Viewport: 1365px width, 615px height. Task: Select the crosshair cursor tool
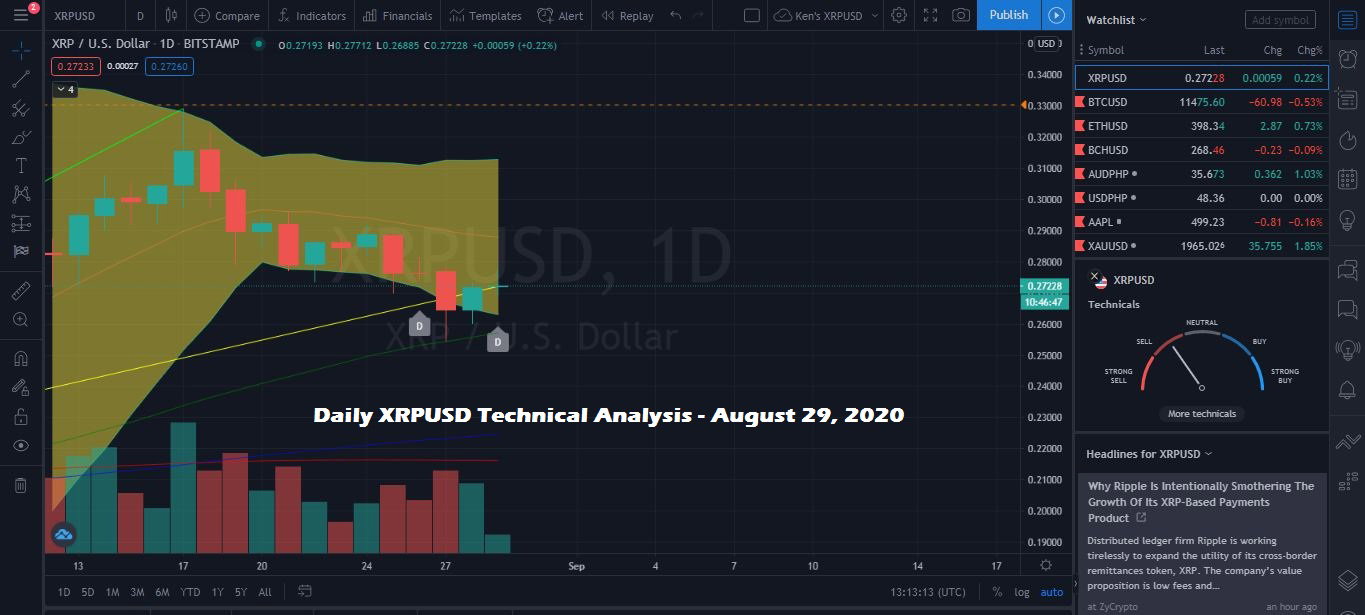[x=21, y=51]
